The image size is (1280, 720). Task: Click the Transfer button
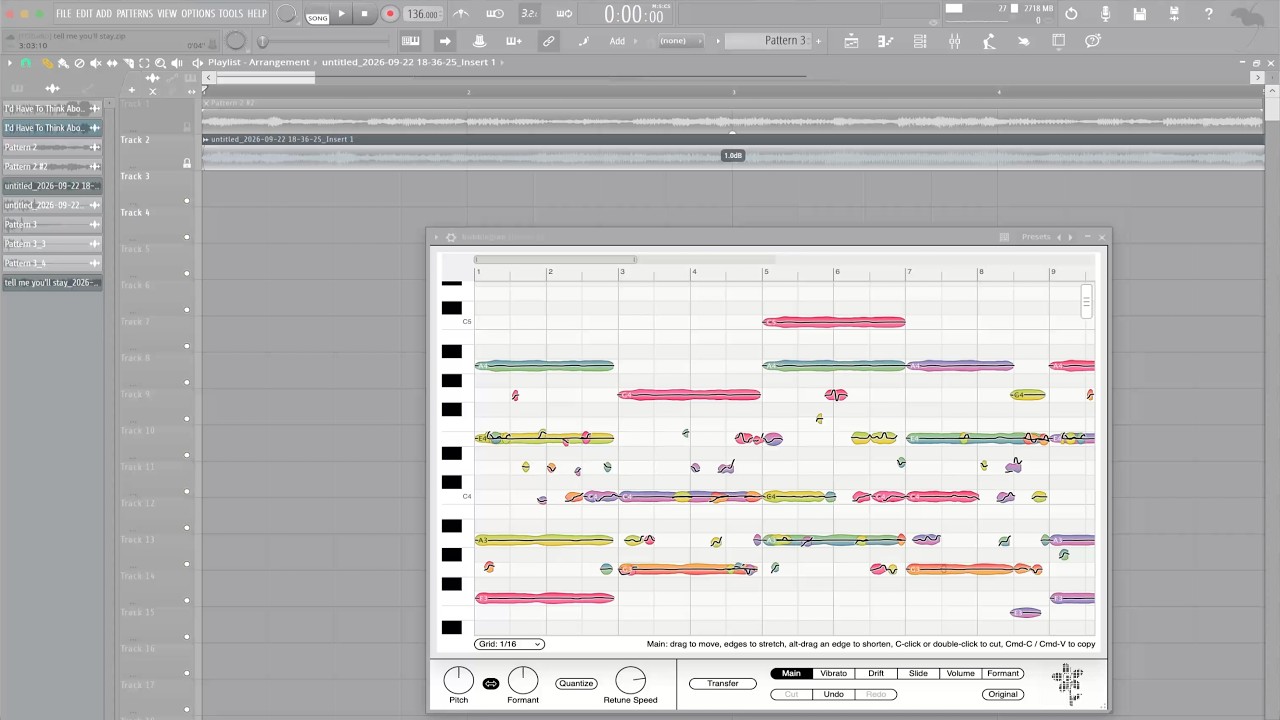[x=723, y=684]
